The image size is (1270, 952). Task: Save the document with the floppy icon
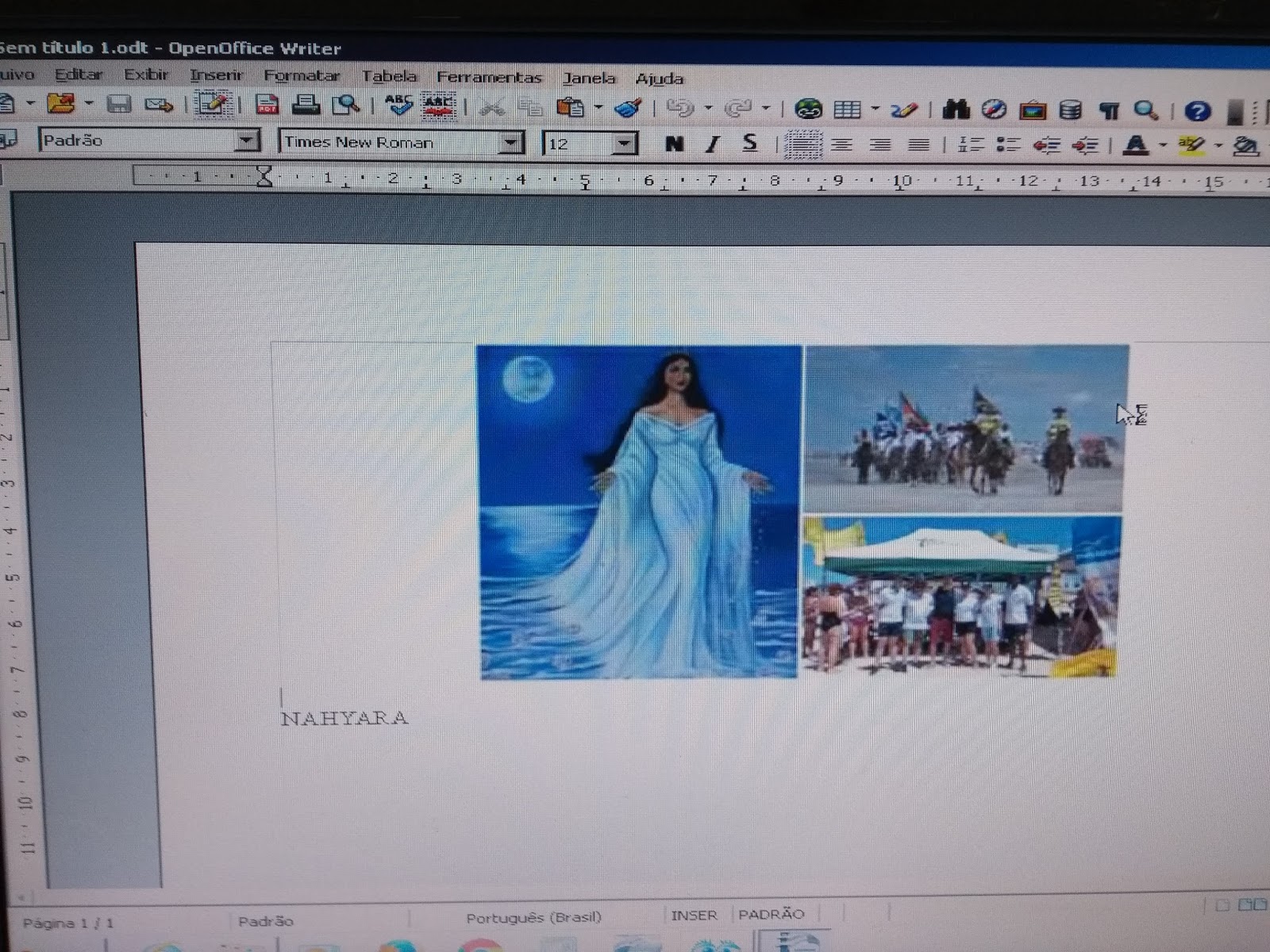click(x=119, y=104)
